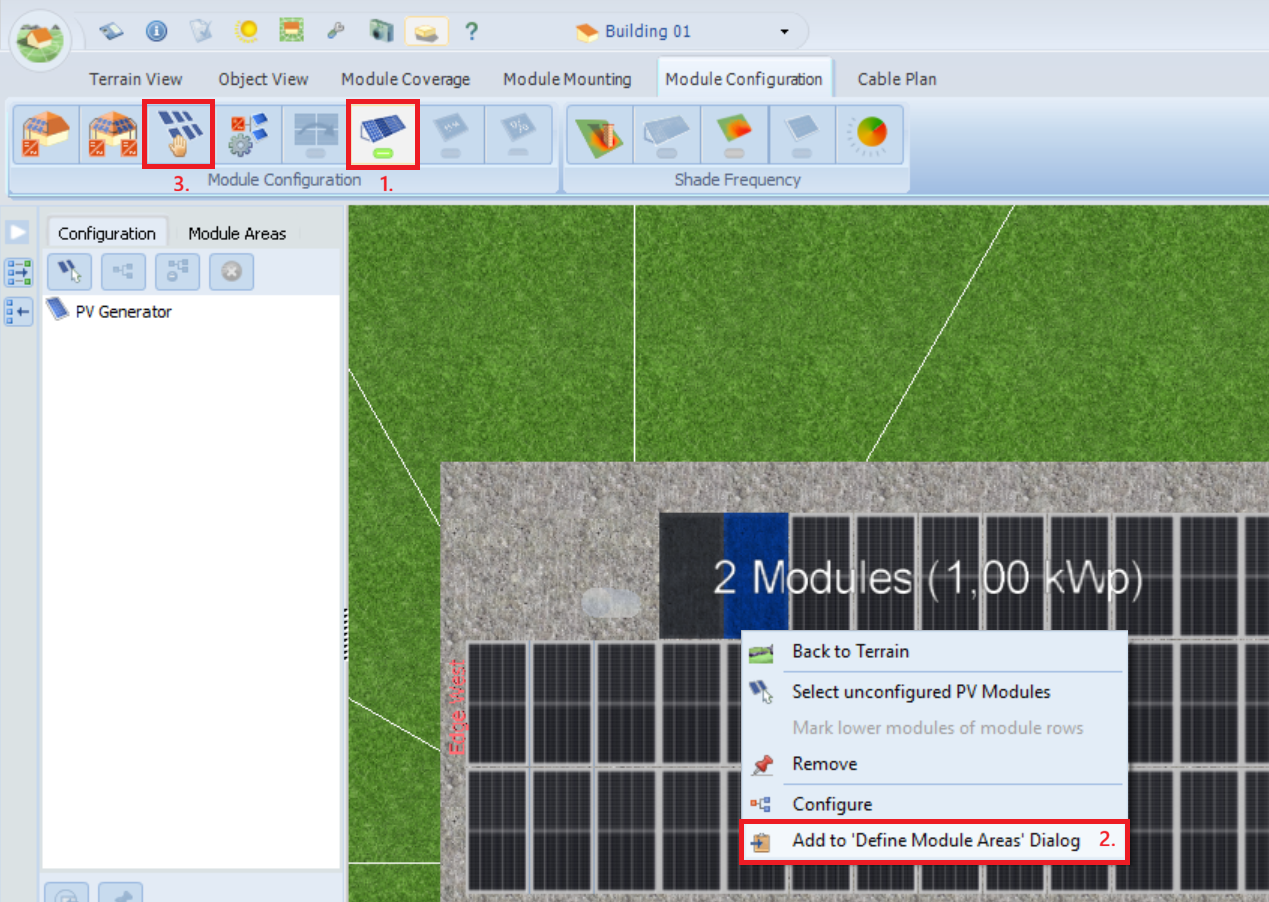Open the Cable Plan ribbon tab
This screenshot has width=1269, height=902.
(897, 79)
